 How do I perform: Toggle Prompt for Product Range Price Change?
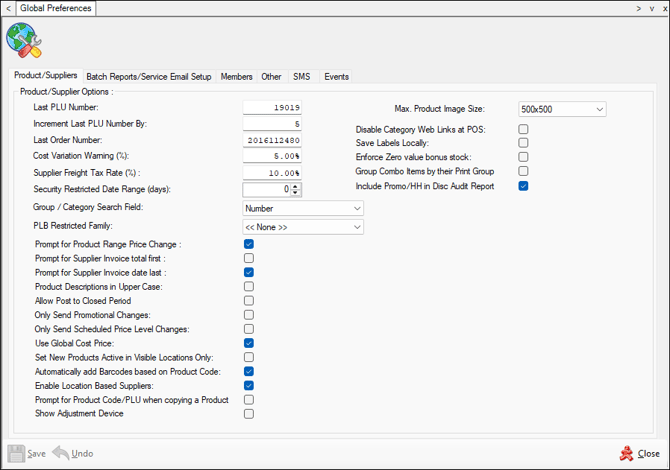pos(249,244)
